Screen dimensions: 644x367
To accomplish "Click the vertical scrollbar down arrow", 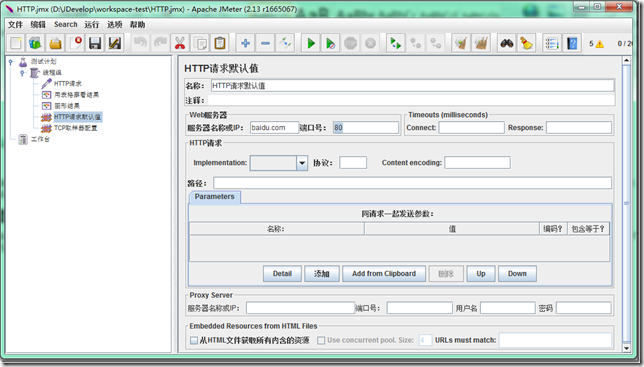I will click(626, 348).
